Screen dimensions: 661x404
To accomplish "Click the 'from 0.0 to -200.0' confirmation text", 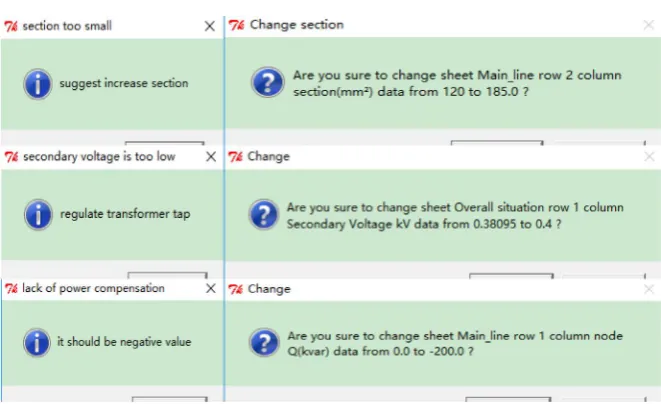I will tap(455, 344).
